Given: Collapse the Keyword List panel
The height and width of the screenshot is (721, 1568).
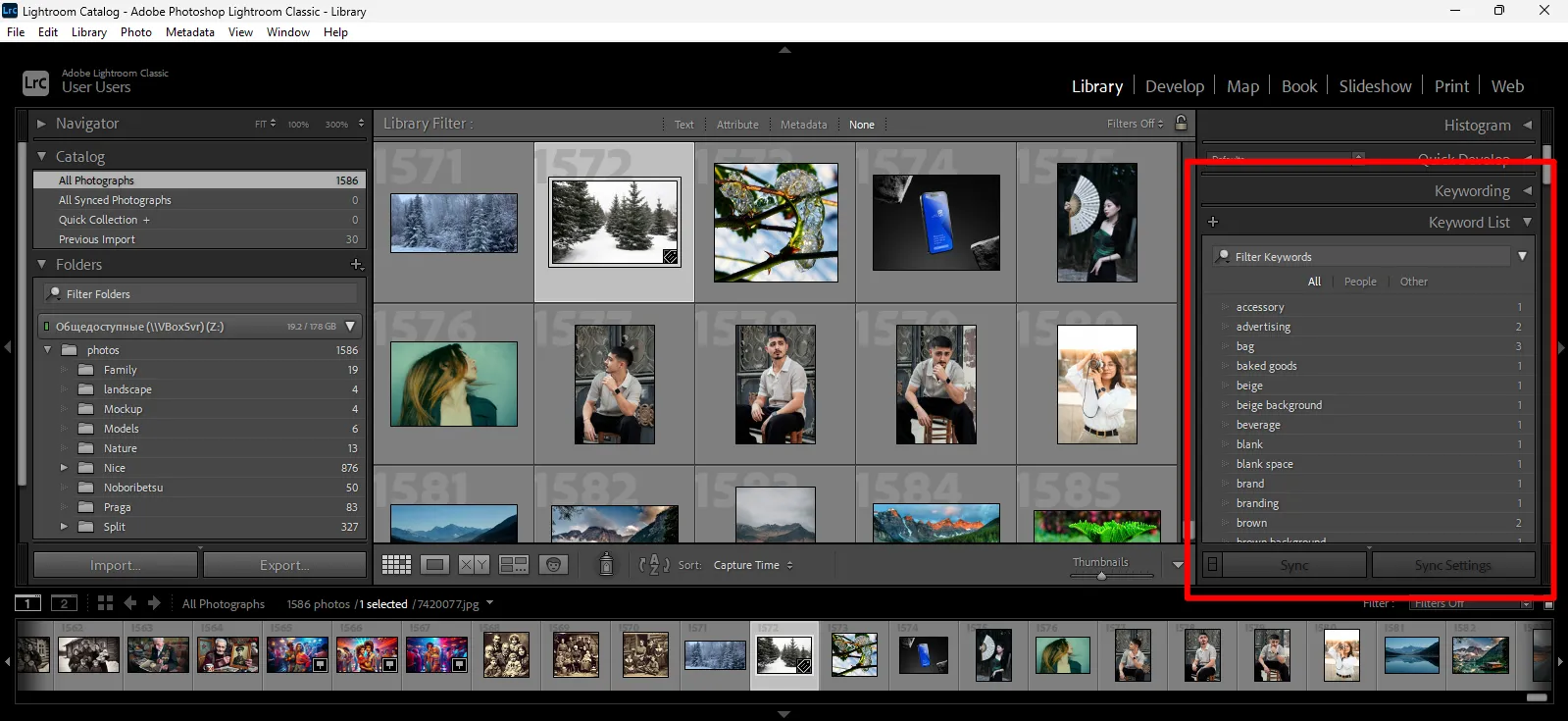Looking at the screenshot, I should [1527, 222].
